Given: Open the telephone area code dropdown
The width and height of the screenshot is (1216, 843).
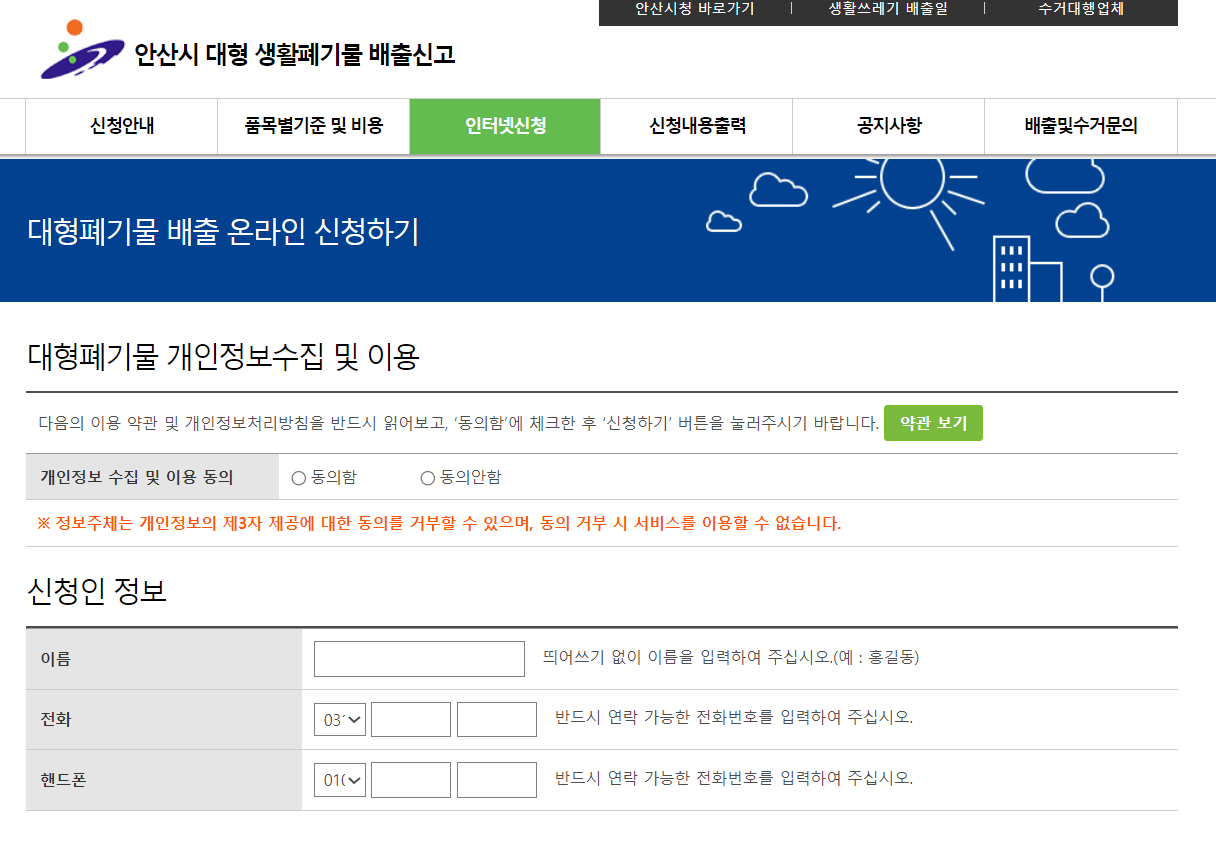Looking at the screenshot, I should 339,719.
